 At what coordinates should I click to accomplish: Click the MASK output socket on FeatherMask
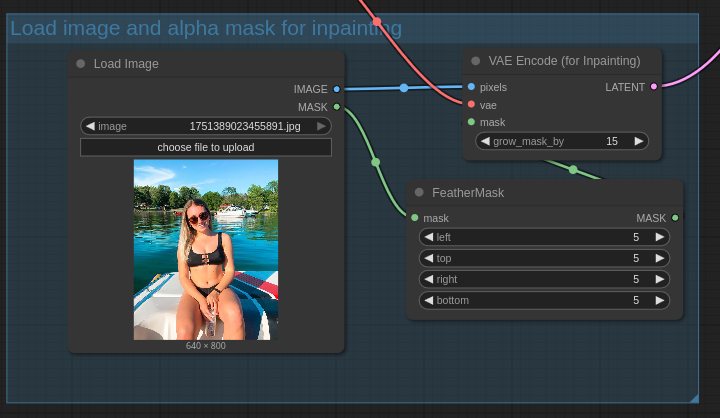(x=675, y=218)
